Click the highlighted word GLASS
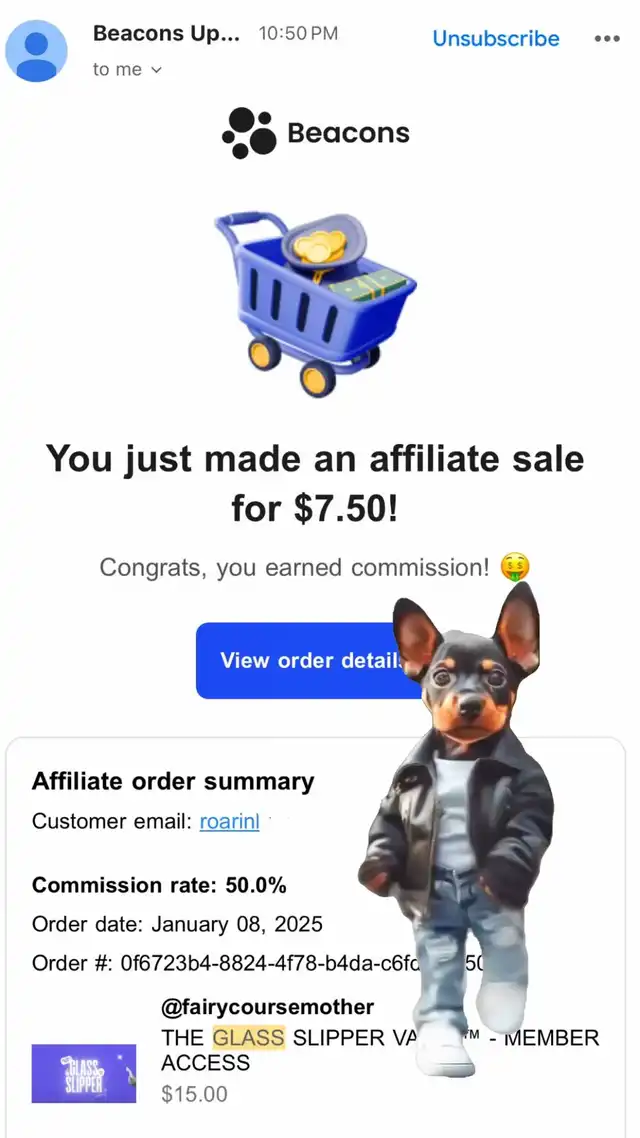Viewport: 640px width, 1138px height. coord(249,1037)
